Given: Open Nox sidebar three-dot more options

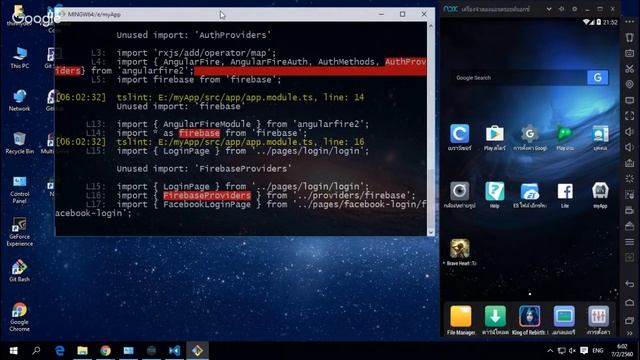Looking at the screenshot, I should coord(629,22).
